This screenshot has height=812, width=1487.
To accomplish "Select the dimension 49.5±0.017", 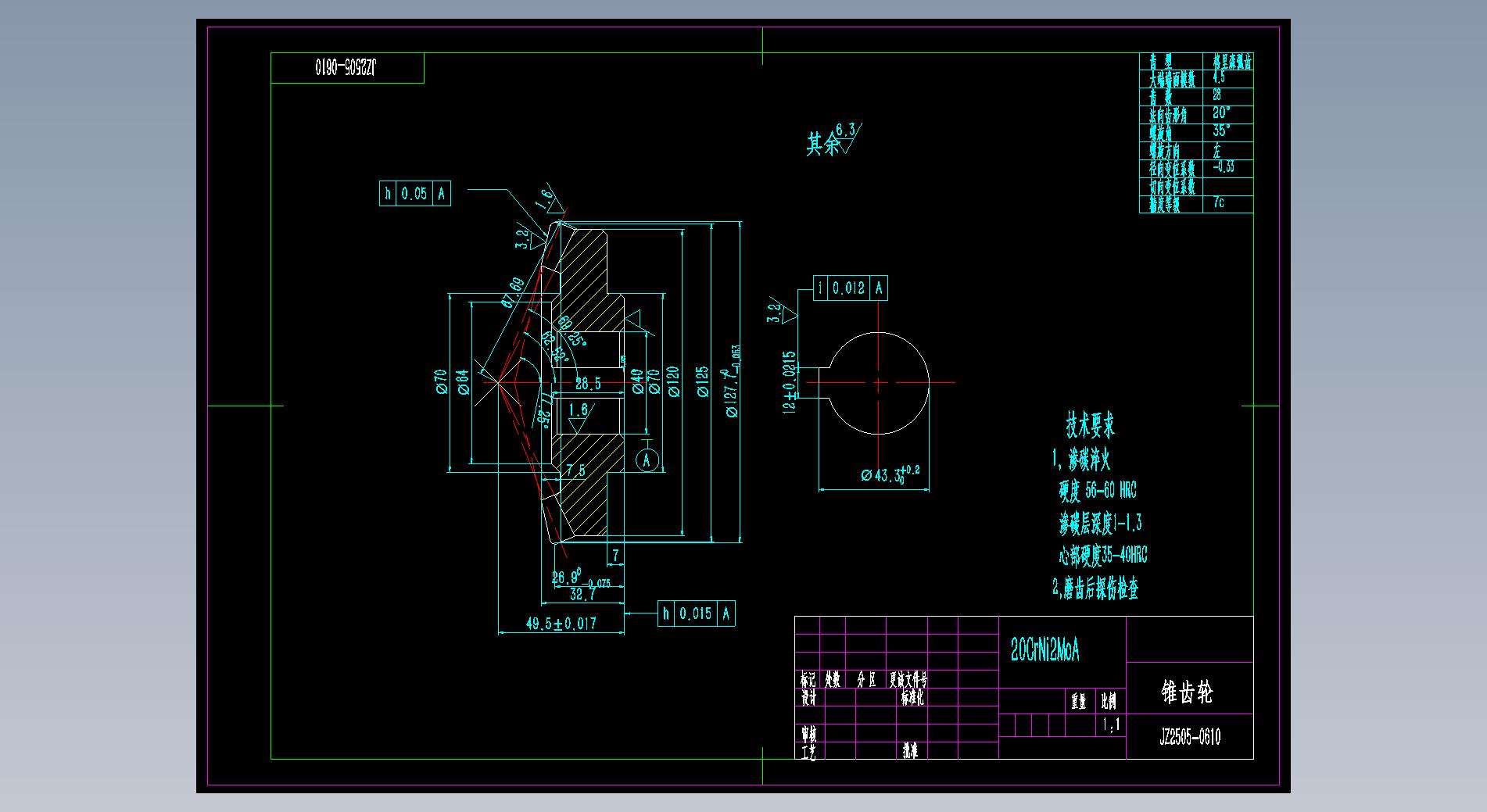I will pyautogui.click(x=561, y=624).
